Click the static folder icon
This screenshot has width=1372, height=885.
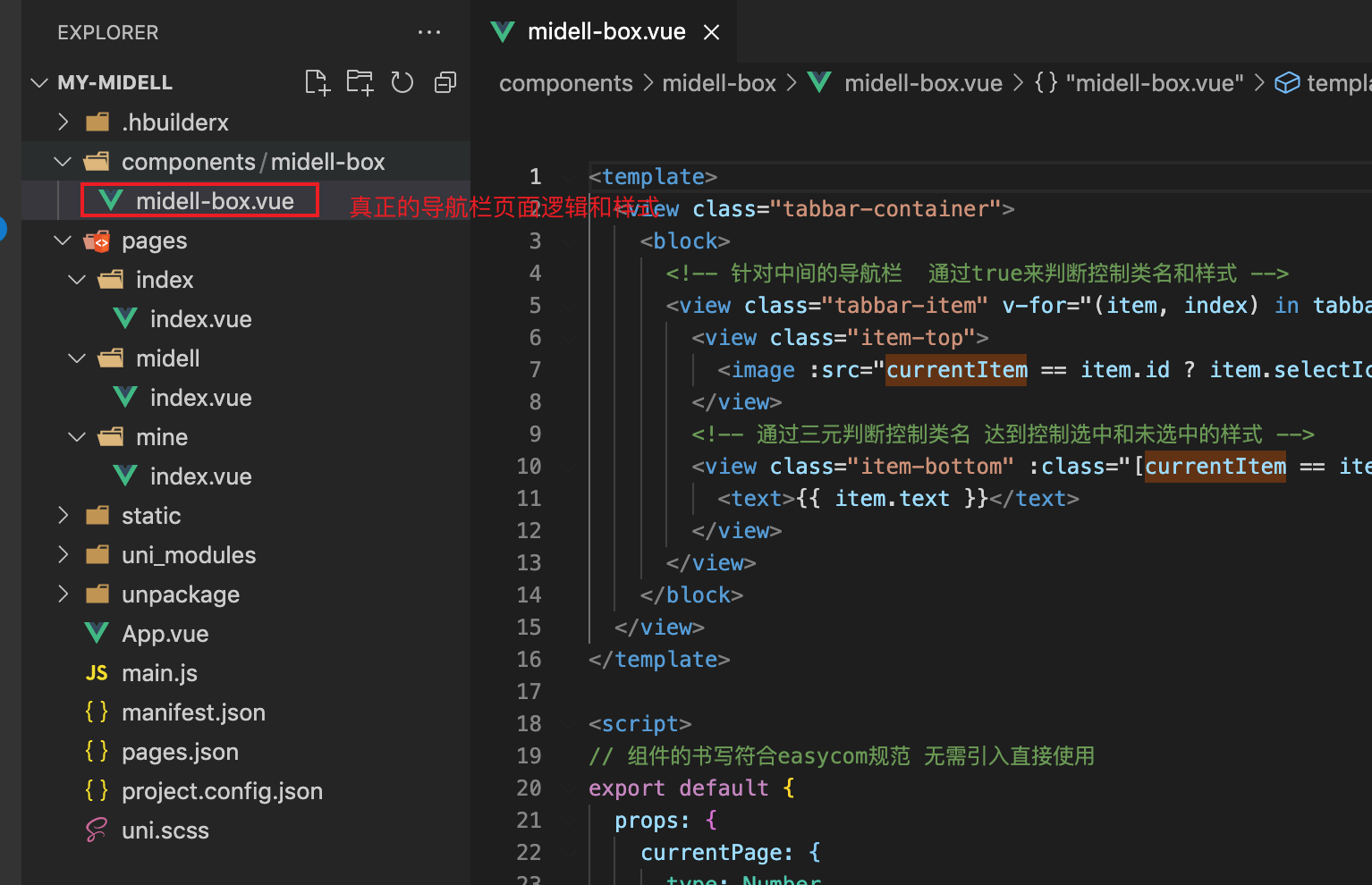[97, 516]
